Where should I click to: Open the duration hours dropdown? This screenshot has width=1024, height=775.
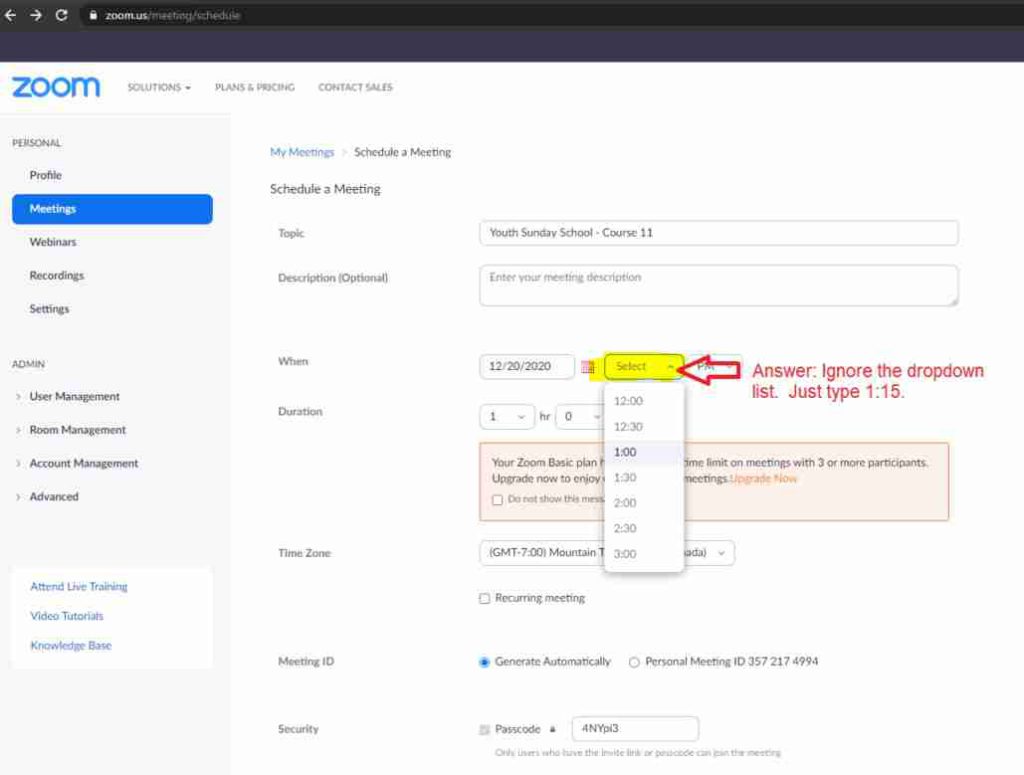click(507, 417)
